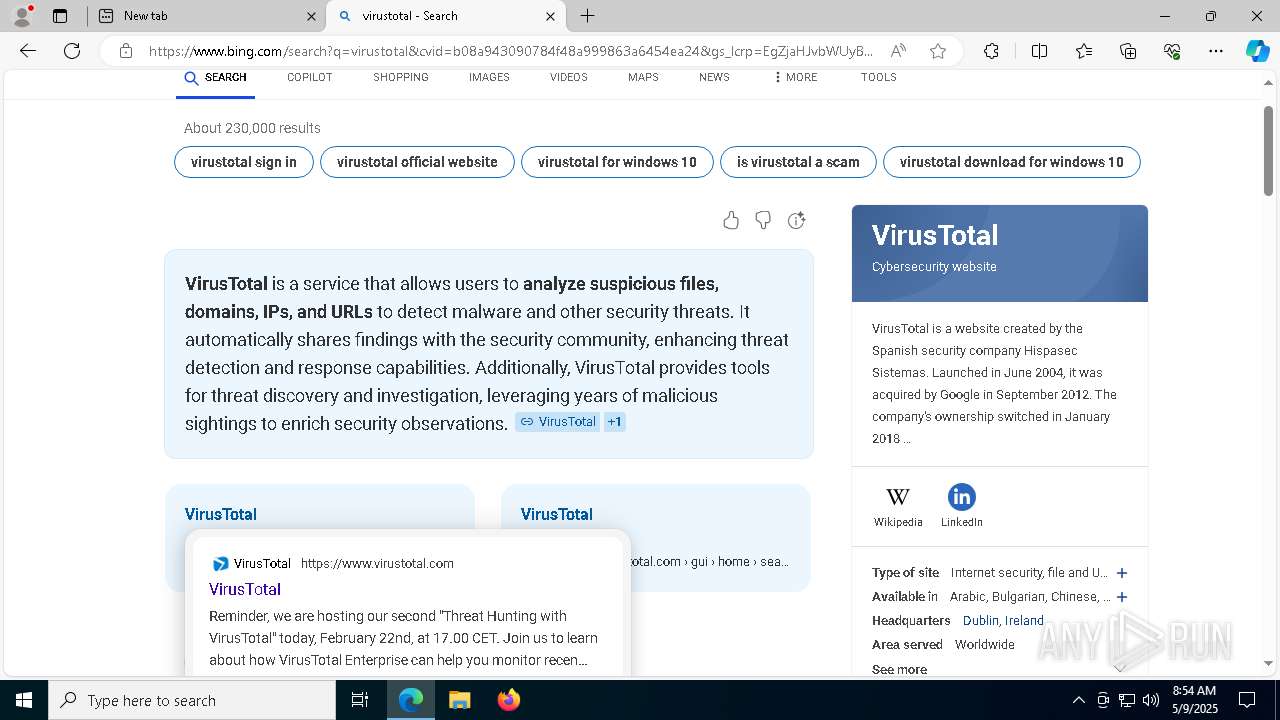Select the MAPS search tab

coord(643,77)
